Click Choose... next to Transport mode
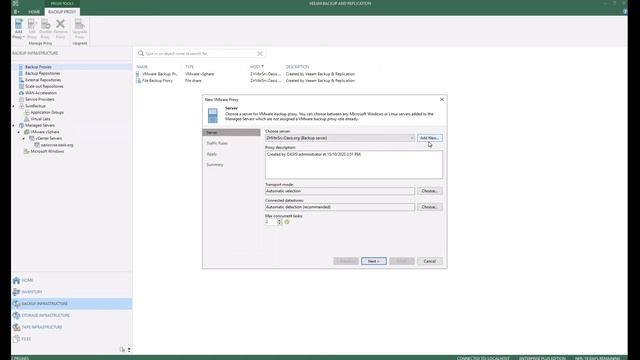640x360 pixels. click(x=429, y=191)
